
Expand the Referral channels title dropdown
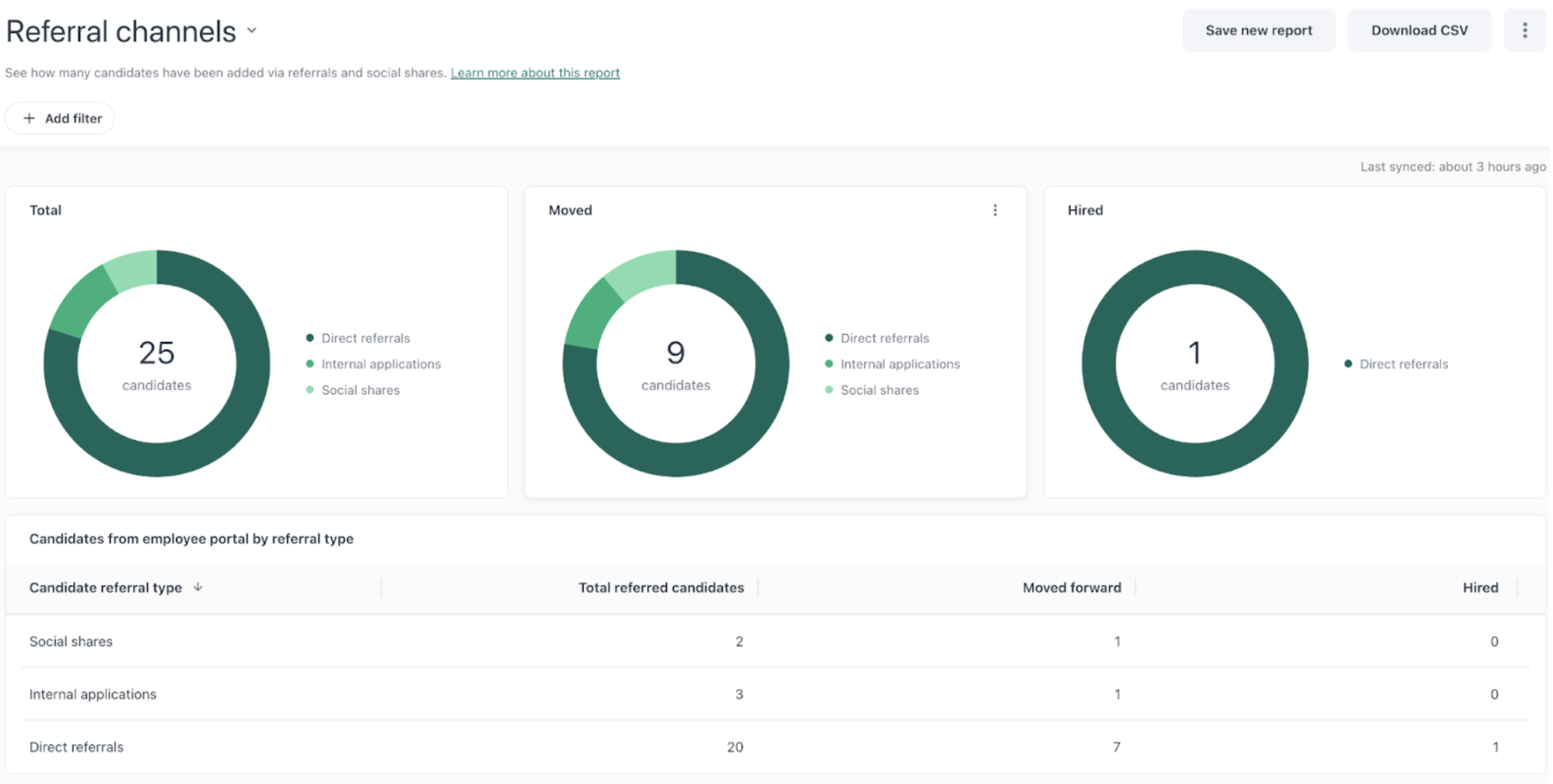pos(252,31)
